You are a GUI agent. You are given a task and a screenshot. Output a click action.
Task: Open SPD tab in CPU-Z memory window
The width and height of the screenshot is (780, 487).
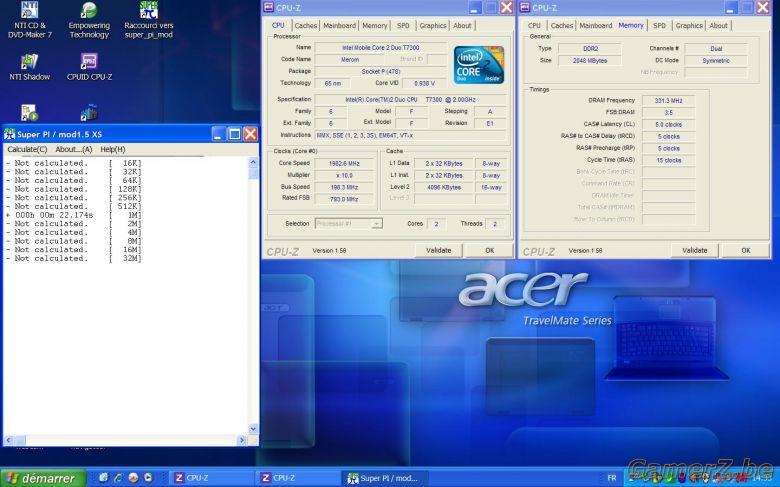tap(659, 25)
